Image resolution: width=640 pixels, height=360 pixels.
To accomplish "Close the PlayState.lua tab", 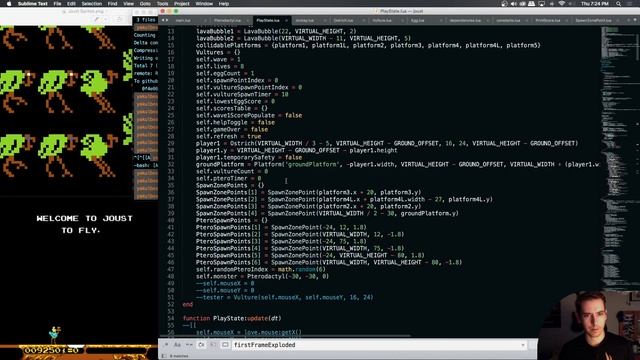I will (286, 20).
